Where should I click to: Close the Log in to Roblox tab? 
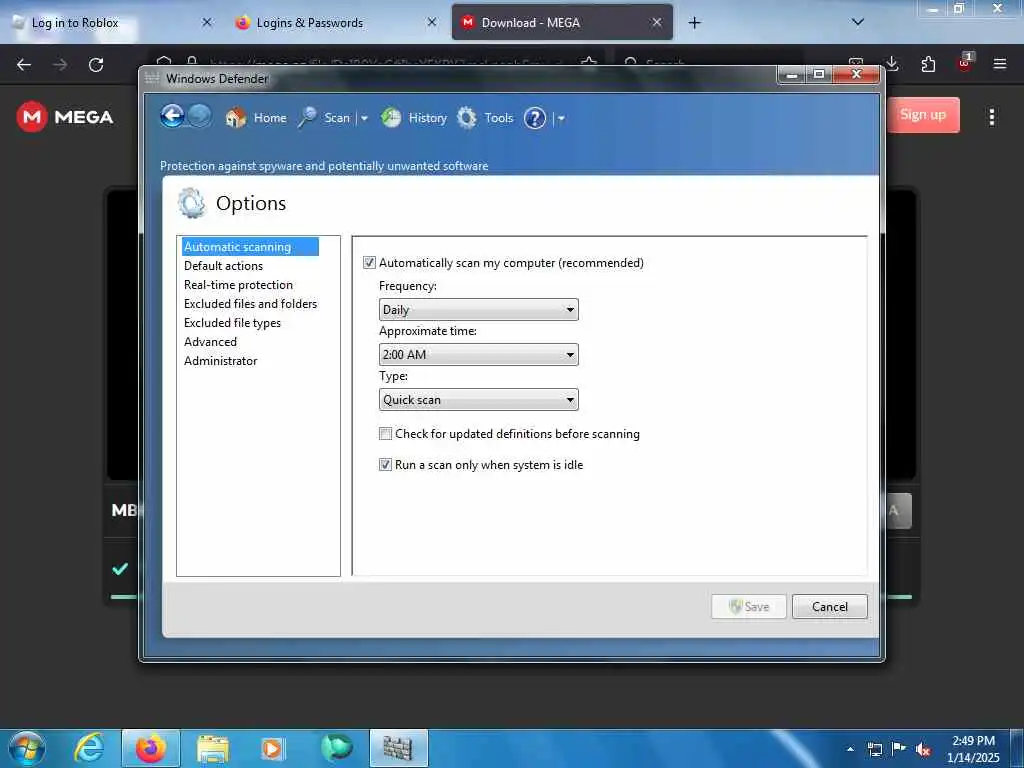207,22
